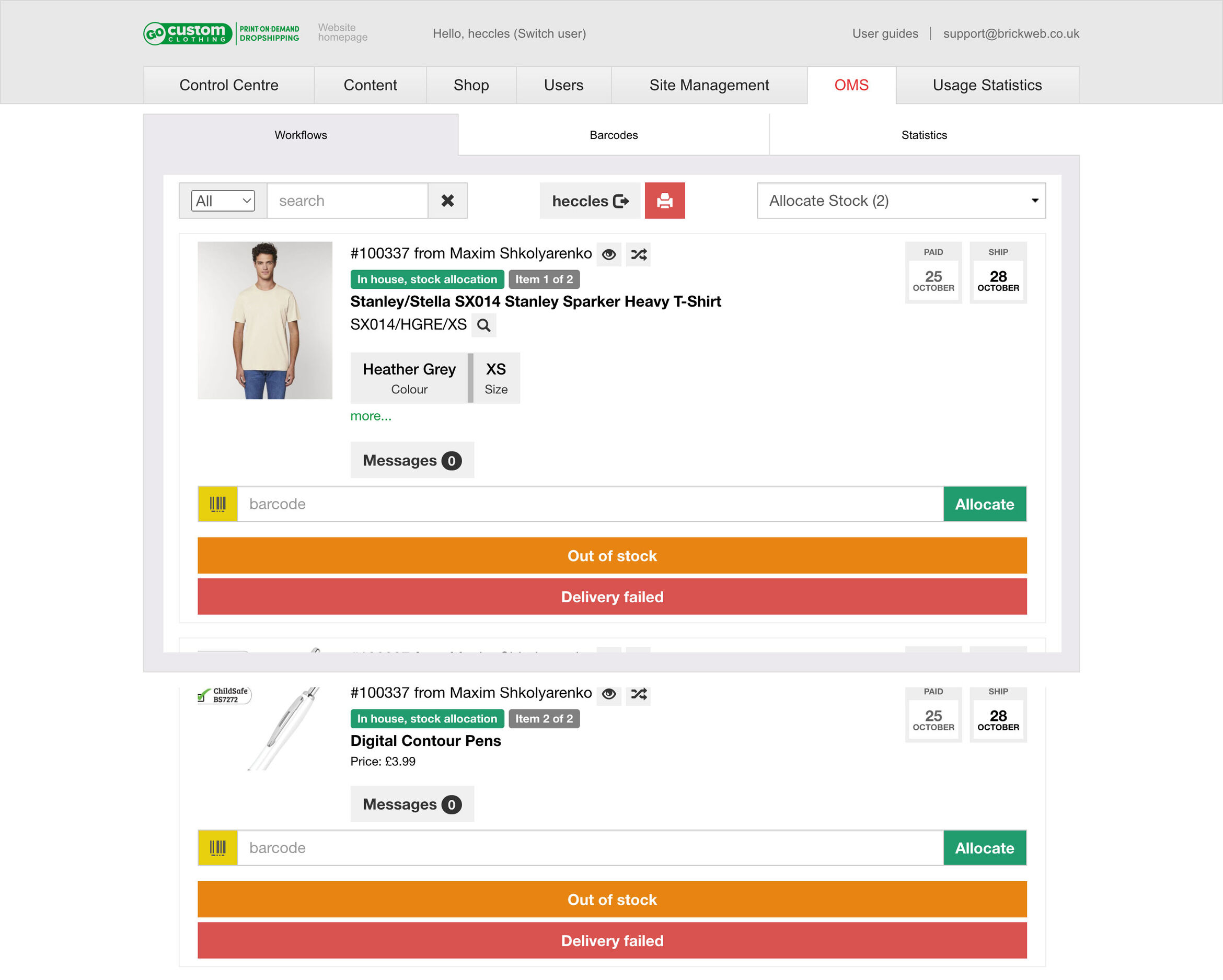
Task: Switch to the Barcodes tab
Action: (613, 135)
